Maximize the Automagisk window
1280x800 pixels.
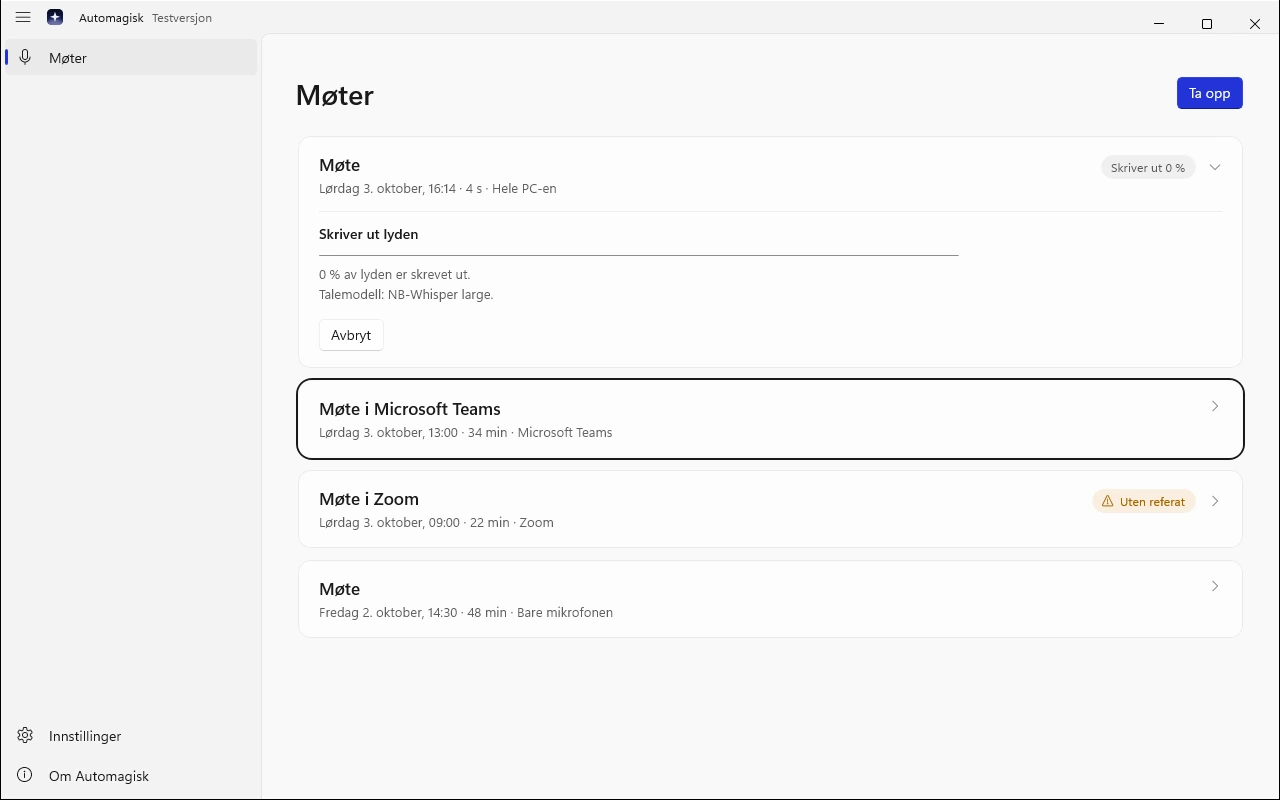pyautogui.click(x=1207, y=24)
